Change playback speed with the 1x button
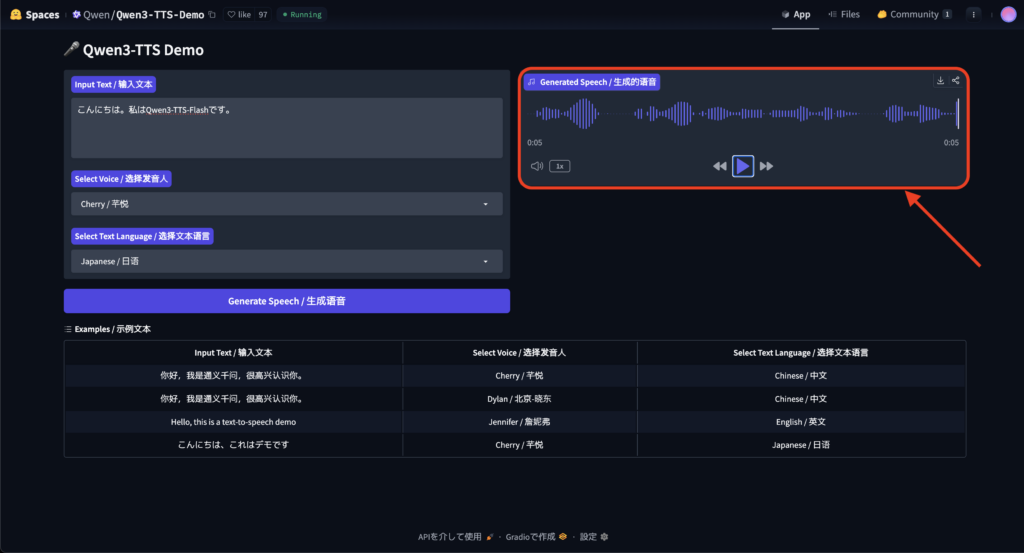The width and height of the screenshot is (1024, 553). tap(560, 166)
